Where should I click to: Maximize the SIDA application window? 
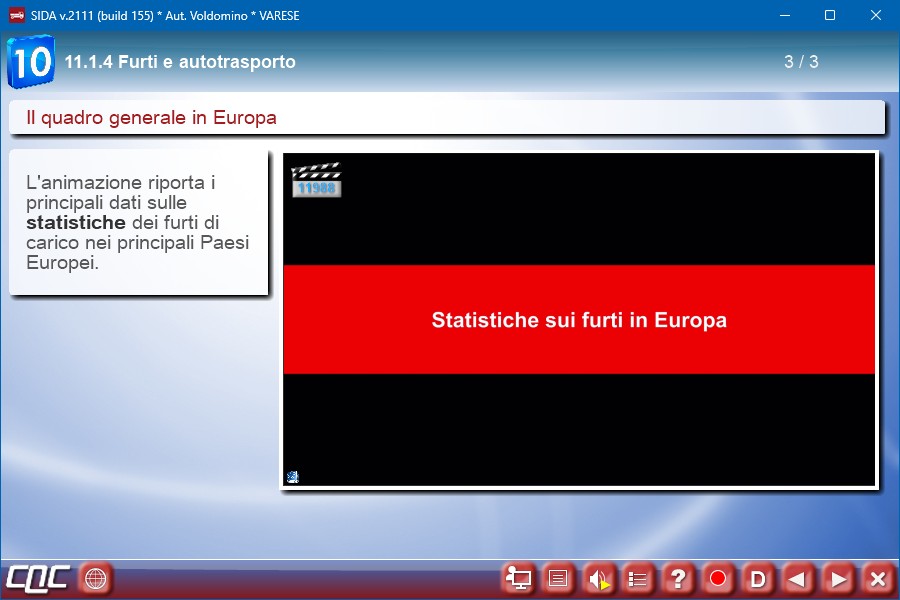pyautogui.click(x=829, y=15)
